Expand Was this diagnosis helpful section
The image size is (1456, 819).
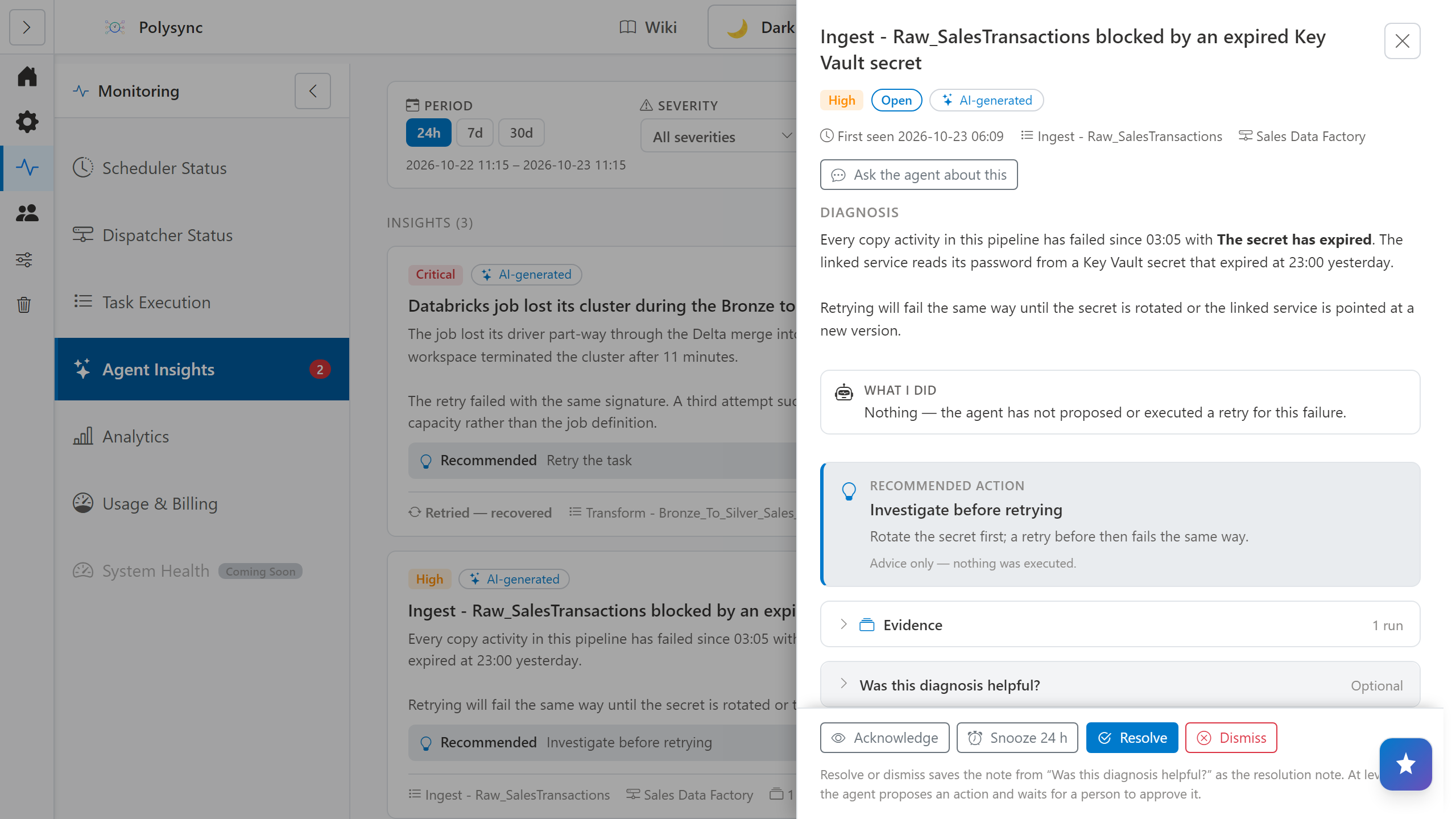[x=1120, y=685]
